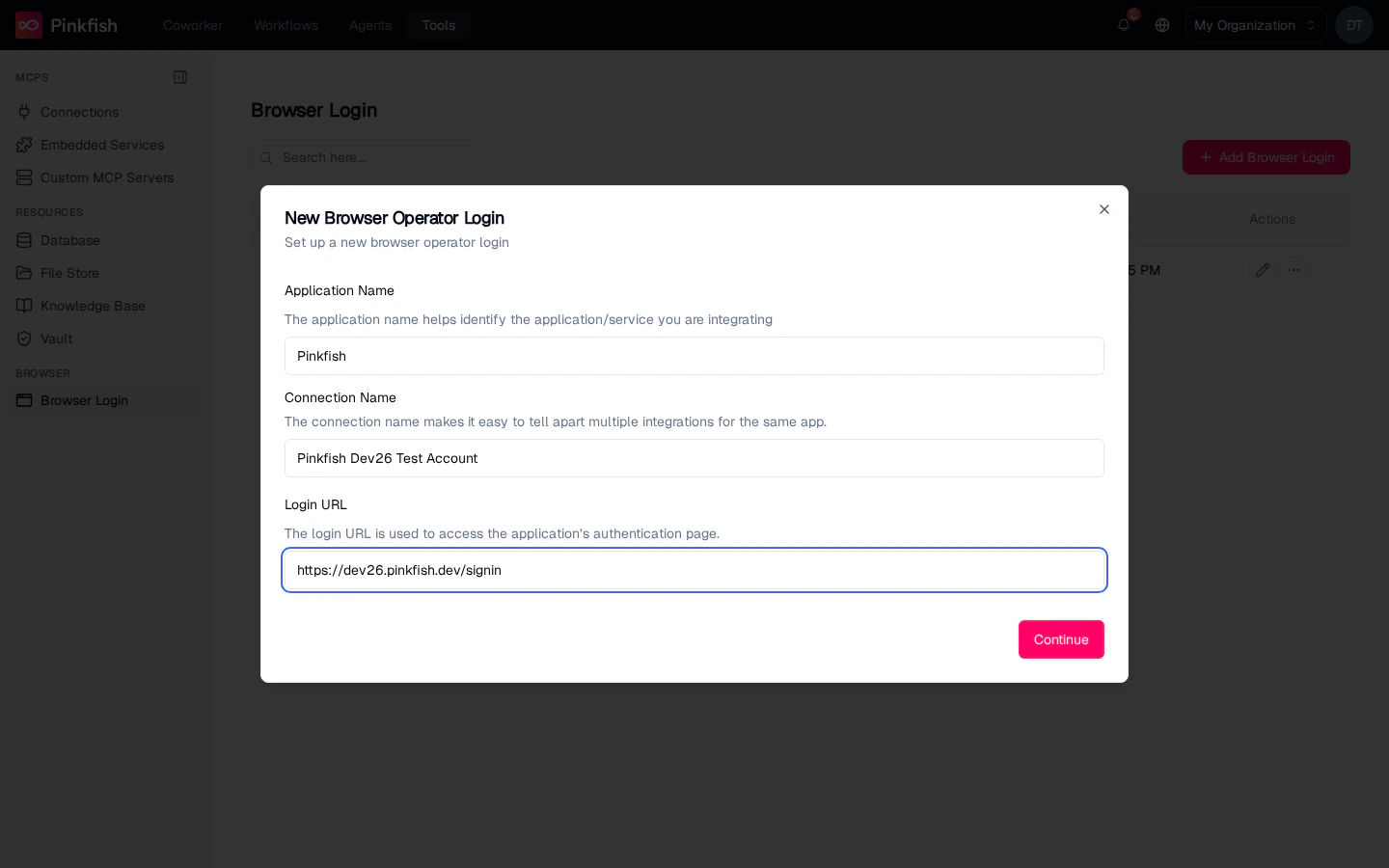Click the Add Browser Login button
1389x868 pixels.
[1266, 157]
